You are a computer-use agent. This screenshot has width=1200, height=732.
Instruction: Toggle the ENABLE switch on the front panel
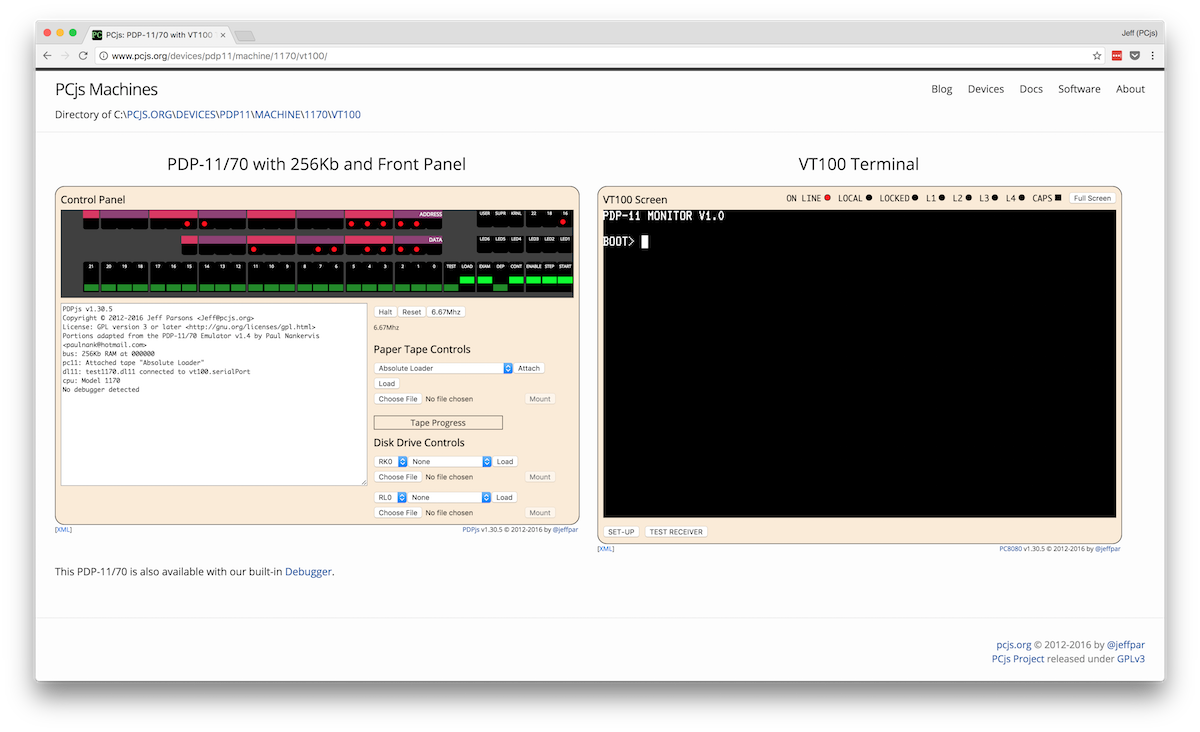[532, 280]
